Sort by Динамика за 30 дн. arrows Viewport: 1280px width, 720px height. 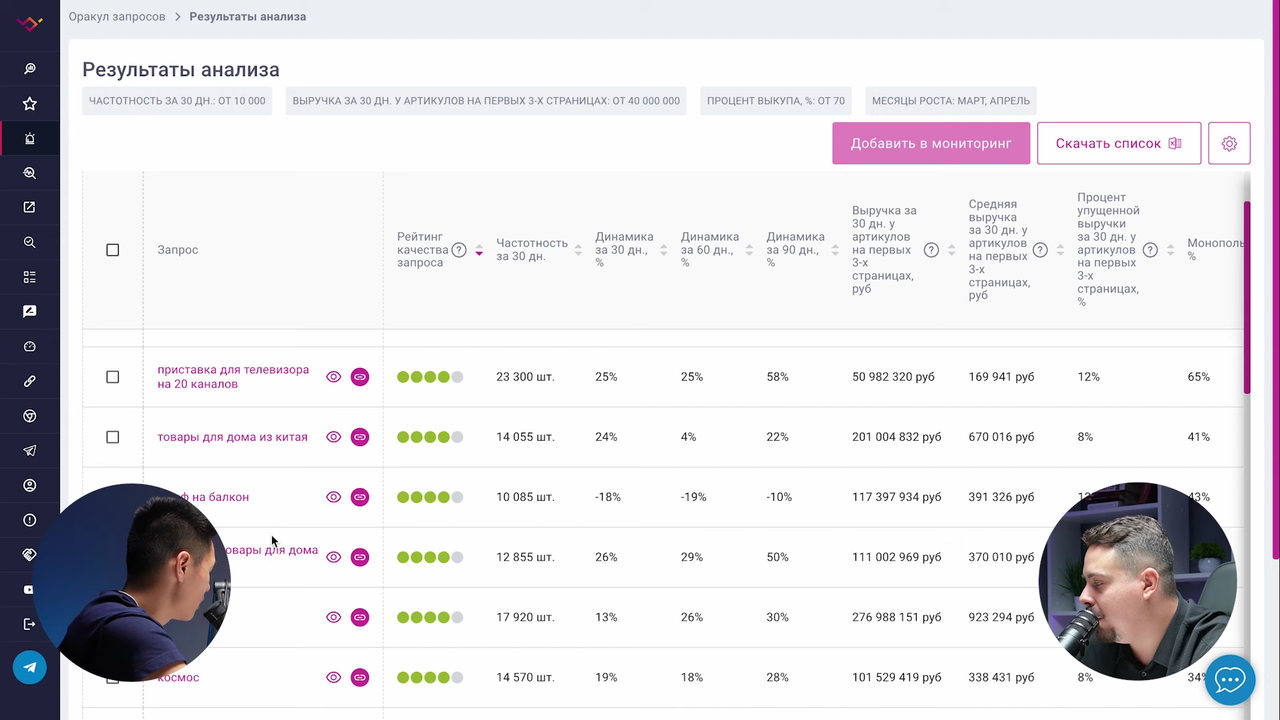click(664, 250)
